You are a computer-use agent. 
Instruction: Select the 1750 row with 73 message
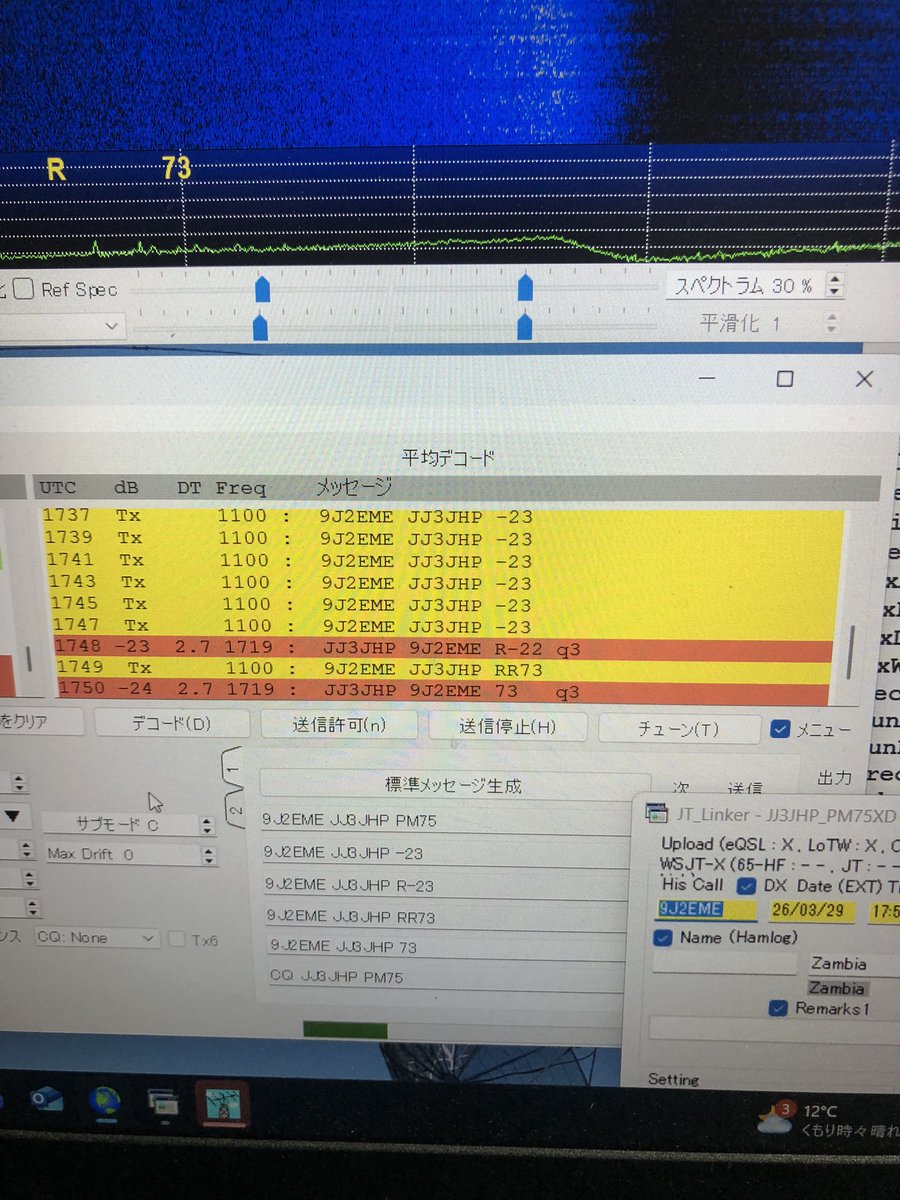point(441,691)
